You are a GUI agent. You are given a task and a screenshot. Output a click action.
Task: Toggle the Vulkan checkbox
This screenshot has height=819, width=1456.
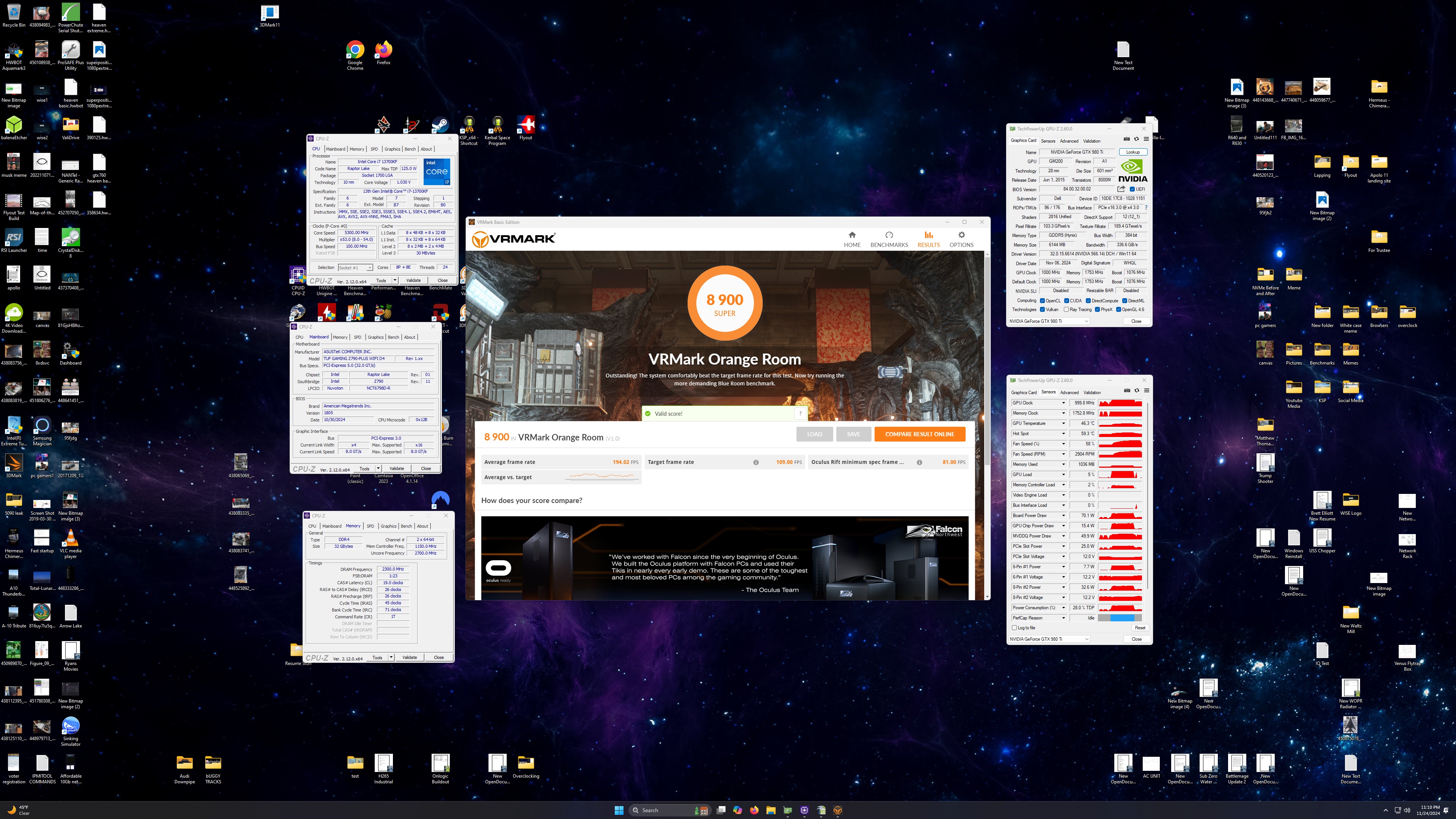point(1042,310)
